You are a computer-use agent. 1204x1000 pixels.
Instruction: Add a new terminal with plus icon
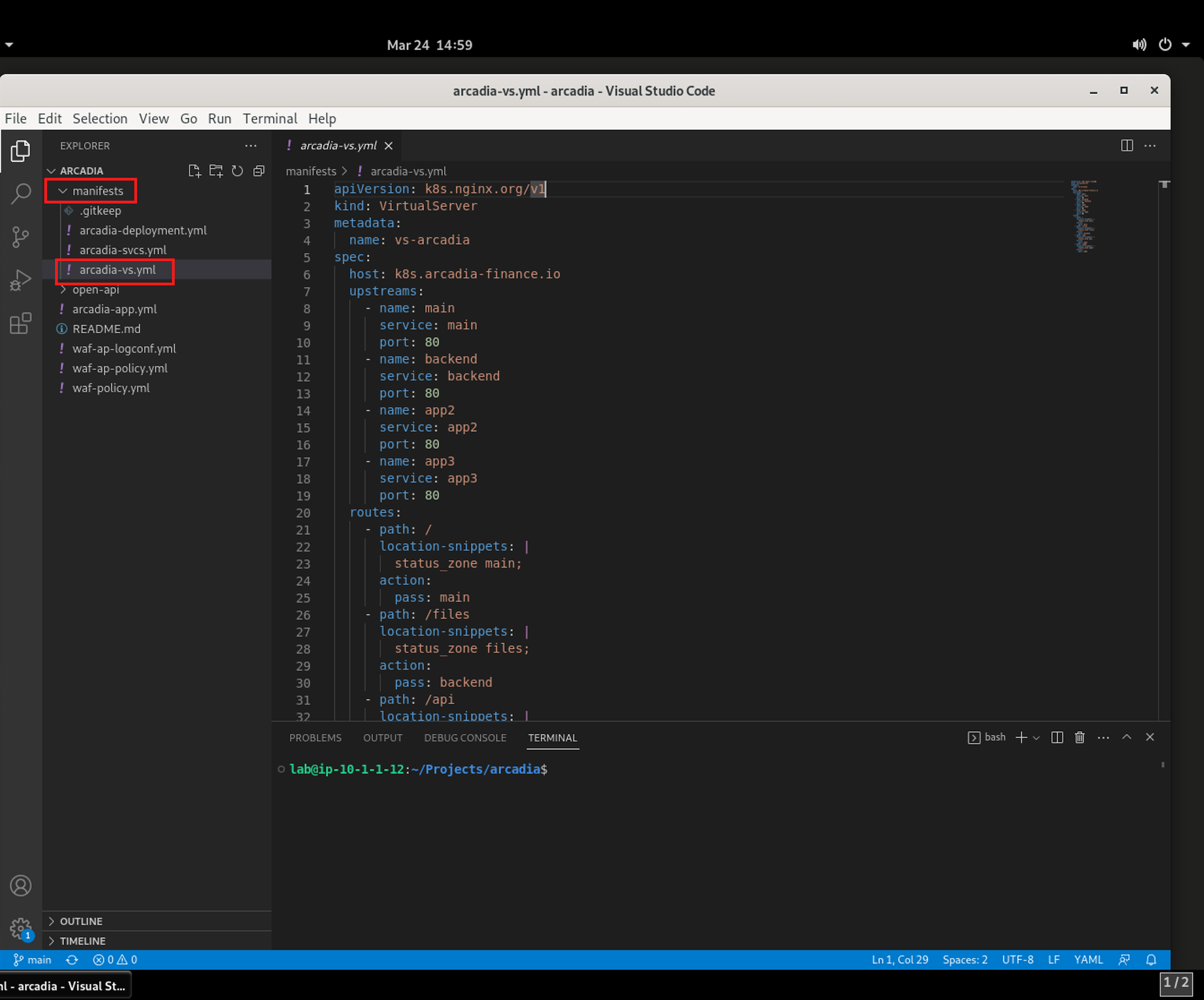1021,738
